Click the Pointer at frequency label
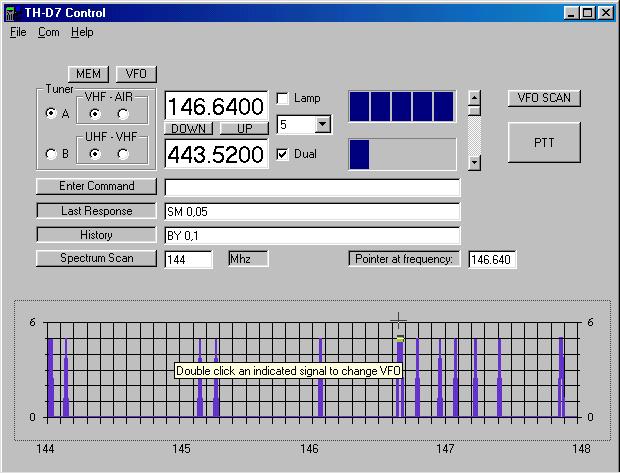The width and height of the screenshot is (620, 474). point(404,259)
